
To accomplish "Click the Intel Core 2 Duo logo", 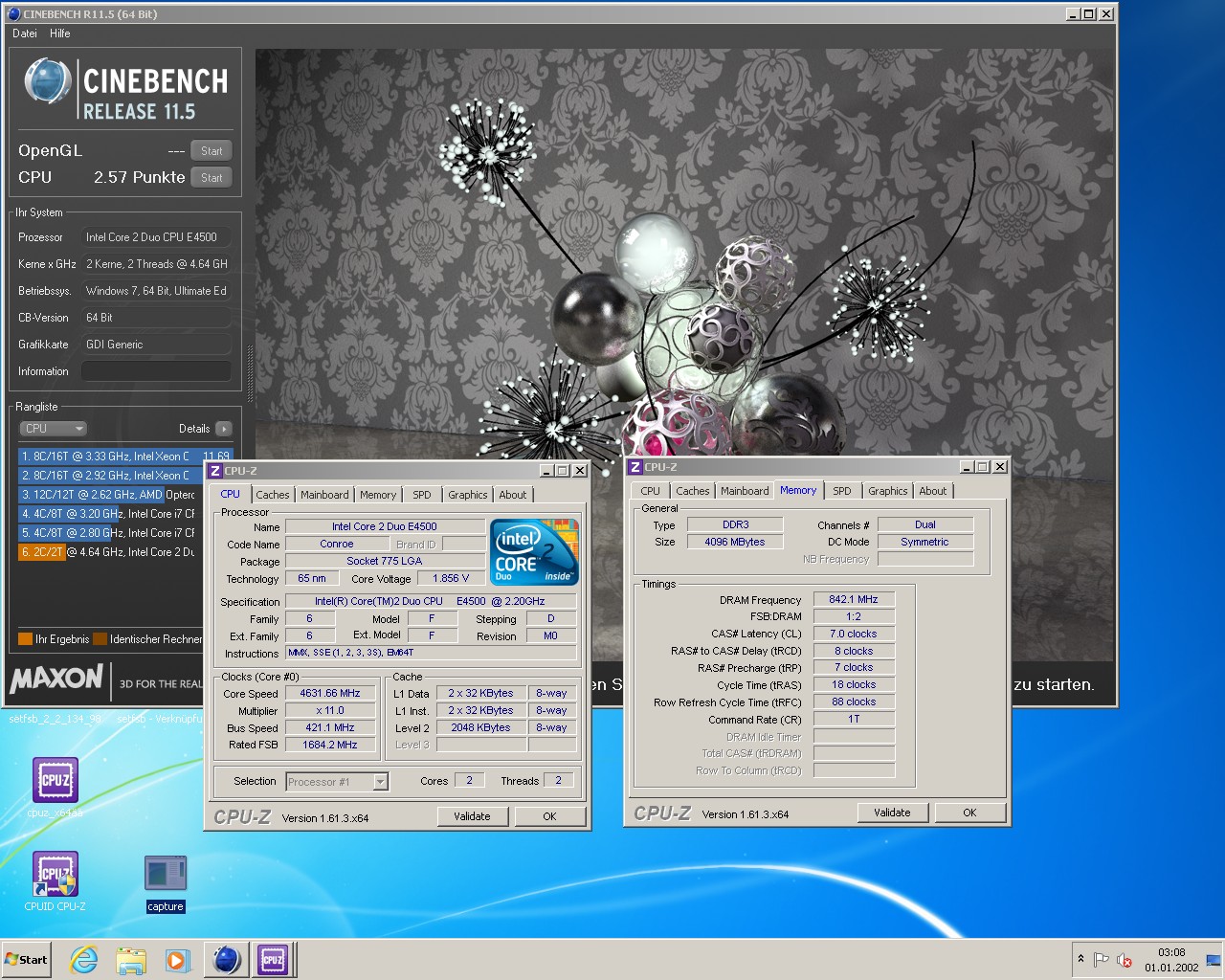I will [x=534, y=551].
